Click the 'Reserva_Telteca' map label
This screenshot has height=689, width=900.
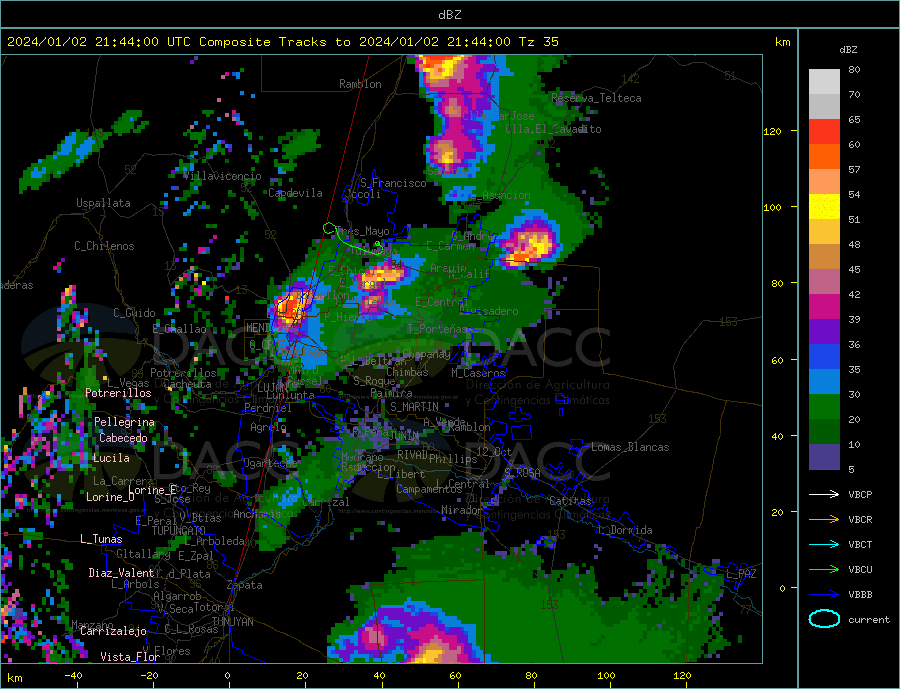point(596,98)
